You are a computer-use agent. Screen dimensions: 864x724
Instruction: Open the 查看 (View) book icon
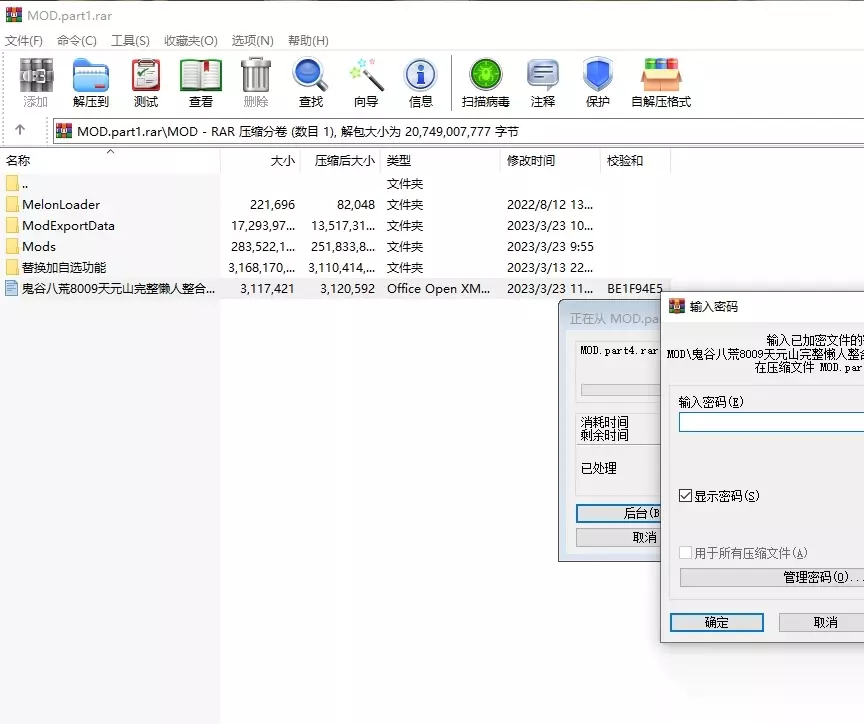201,82
